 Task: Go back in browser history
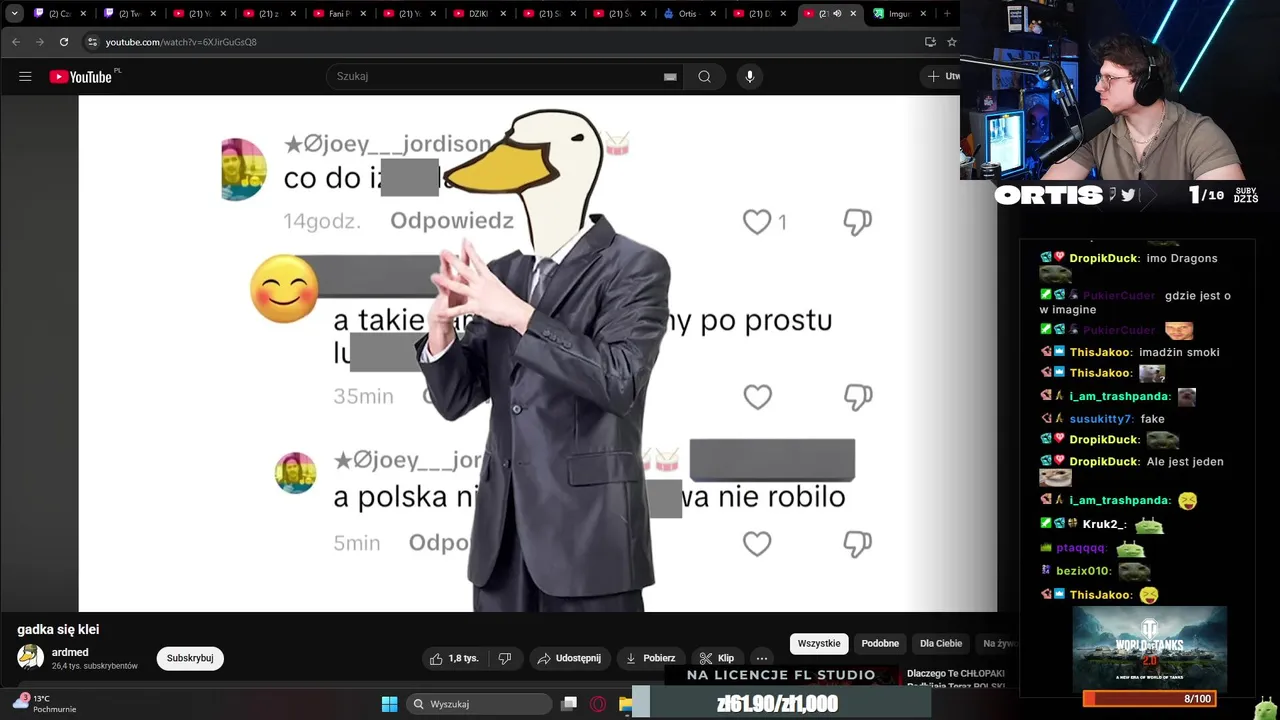click(16, 42)
